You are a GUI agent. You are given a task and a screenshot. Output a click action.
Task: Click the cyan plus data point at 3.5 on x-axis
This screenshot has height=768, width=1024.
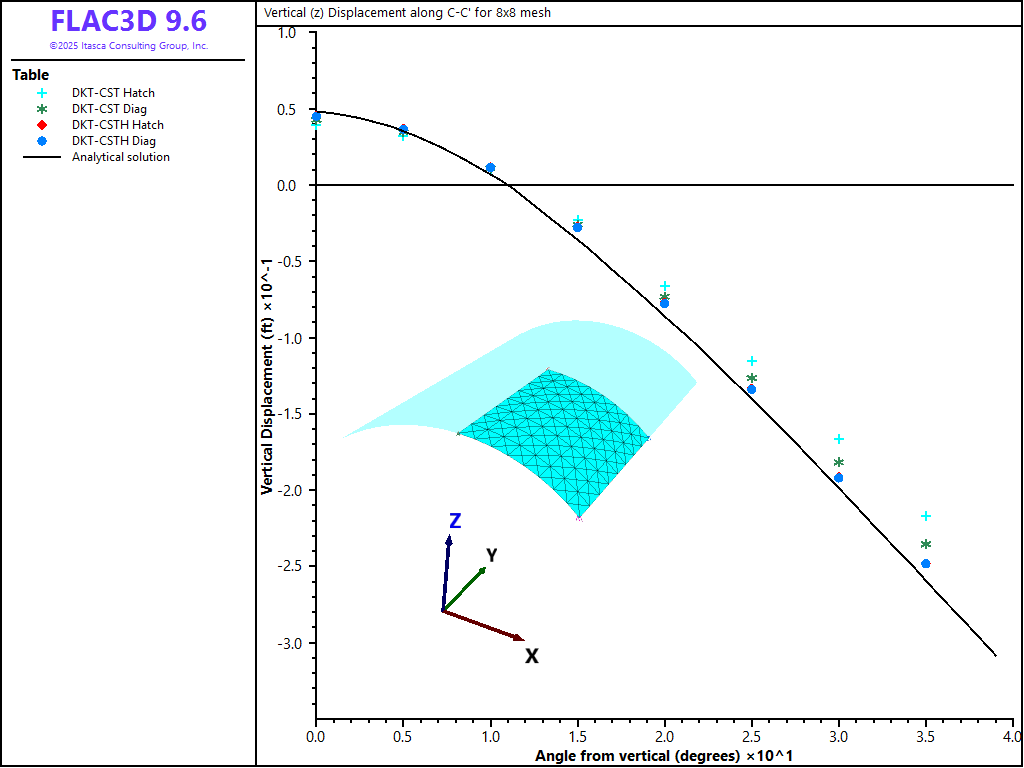[926, 516]
